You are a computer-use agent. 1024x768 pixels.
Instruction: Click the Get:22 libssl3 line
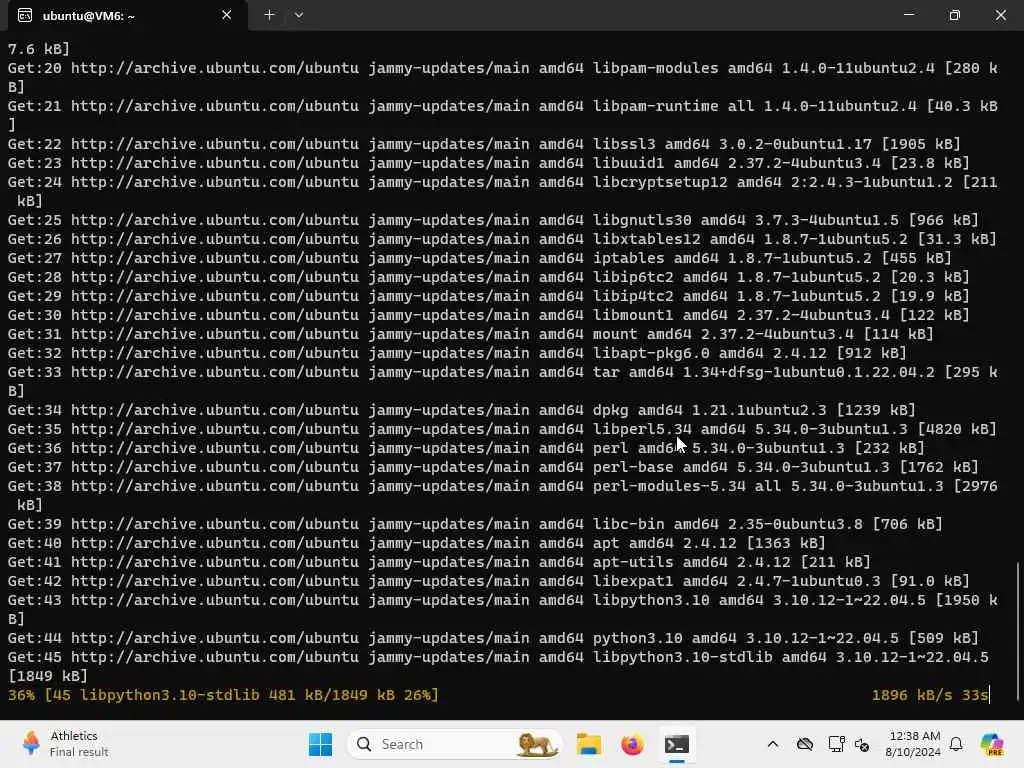point(484,144)
